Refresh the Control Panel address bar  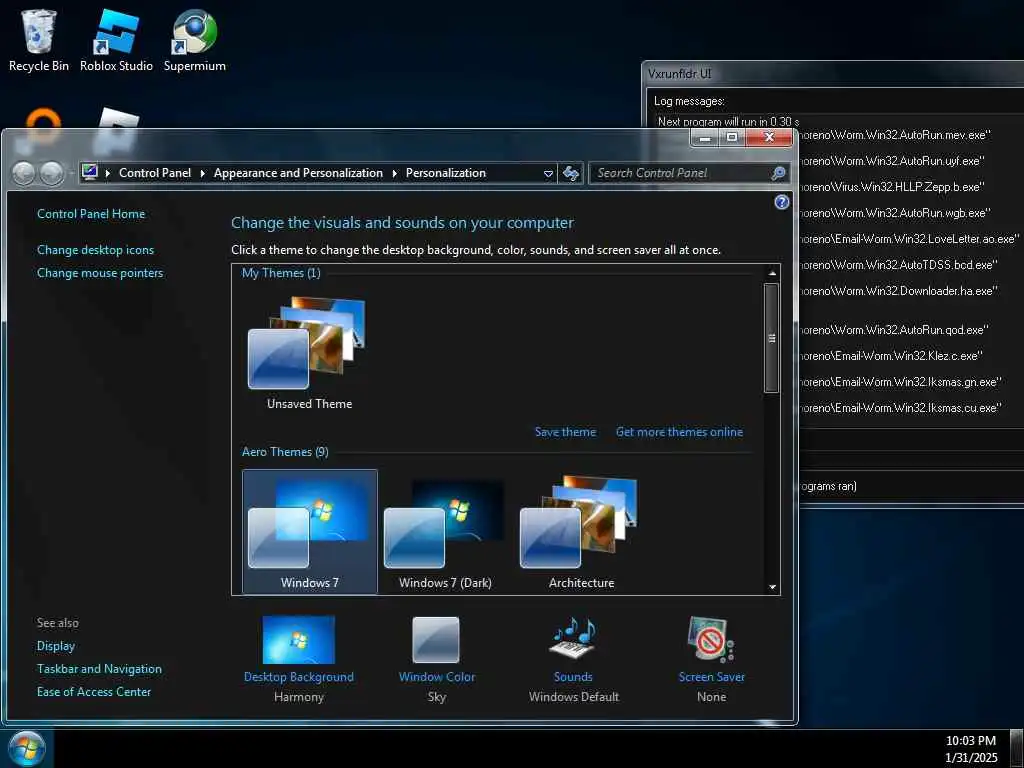point(571,173)
